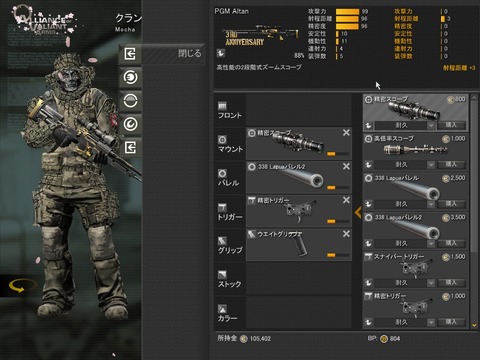The height and width of the screenshot is (360, 480).
Task: Click swap icon in スナイパートリガー row
Action: click(x=369, y=283)
